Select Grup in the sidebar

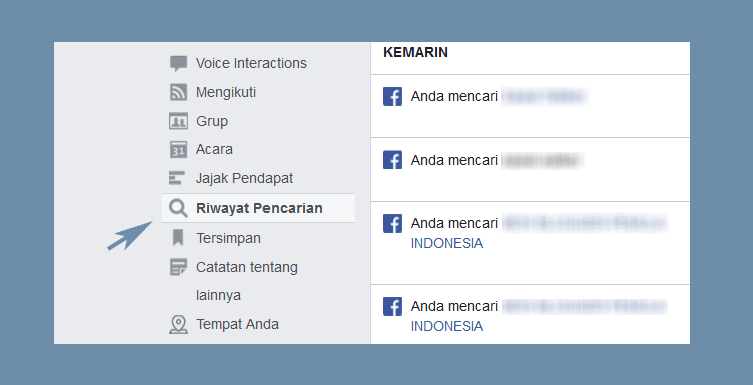point(212,121)
